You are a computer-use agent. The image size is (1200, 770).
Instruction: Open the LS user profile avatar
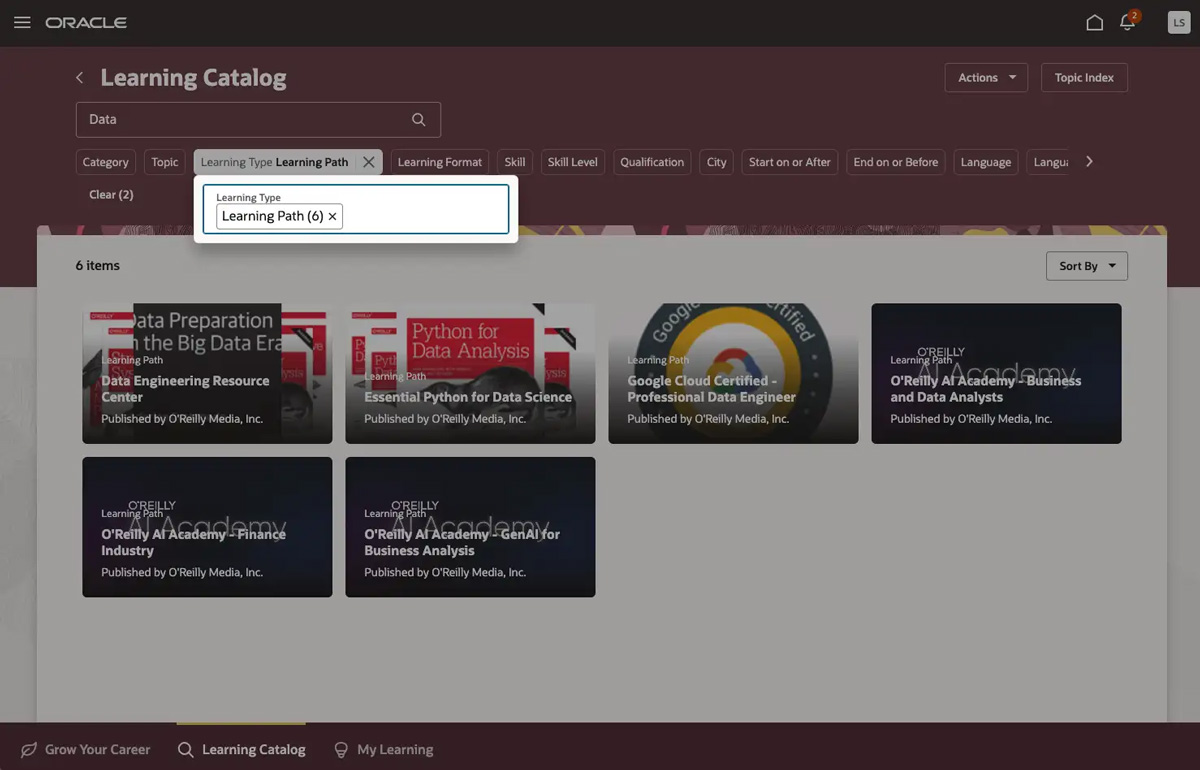(x=1179, y=22)
